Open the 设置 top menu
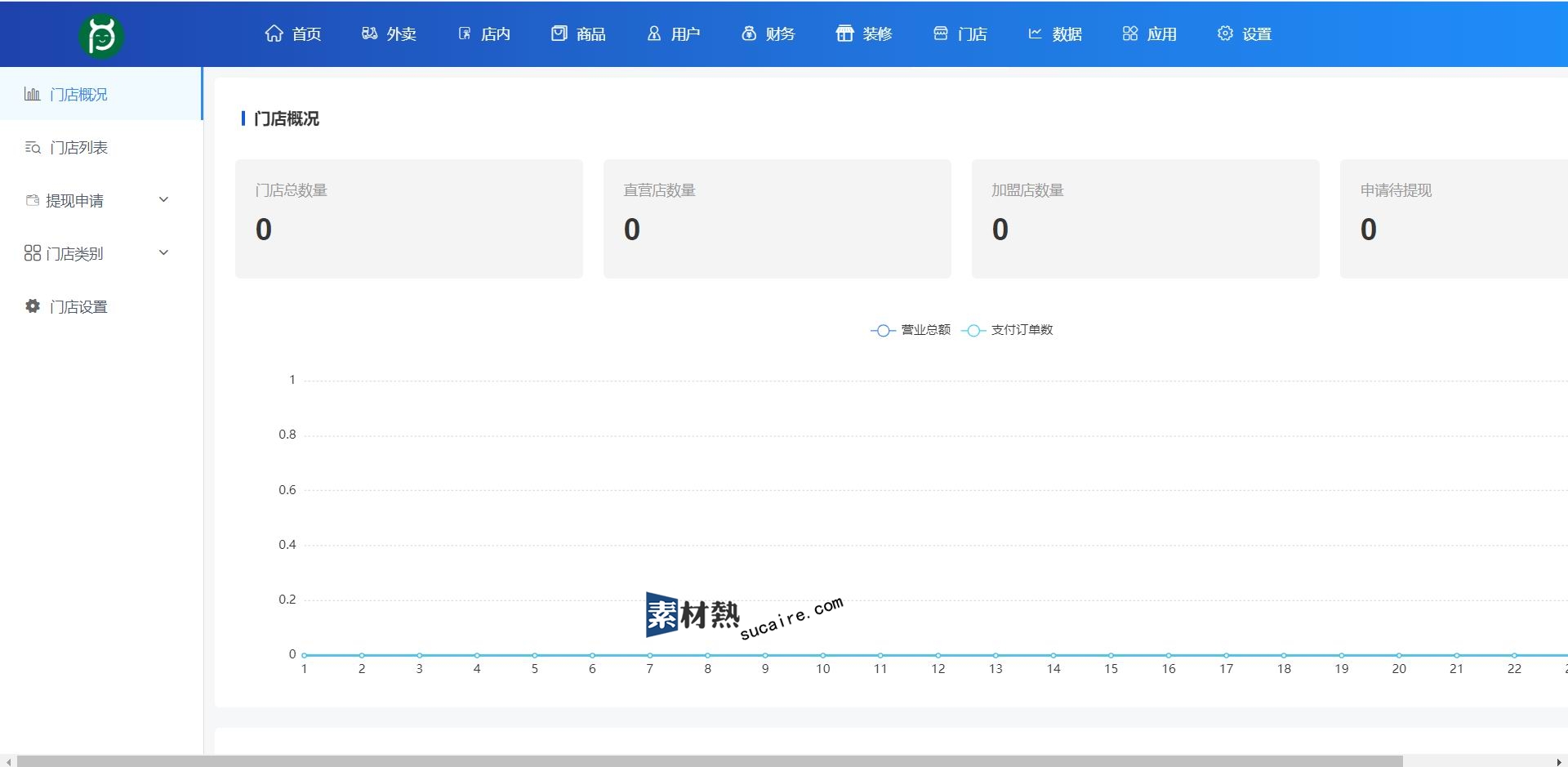 point(1244,33)
